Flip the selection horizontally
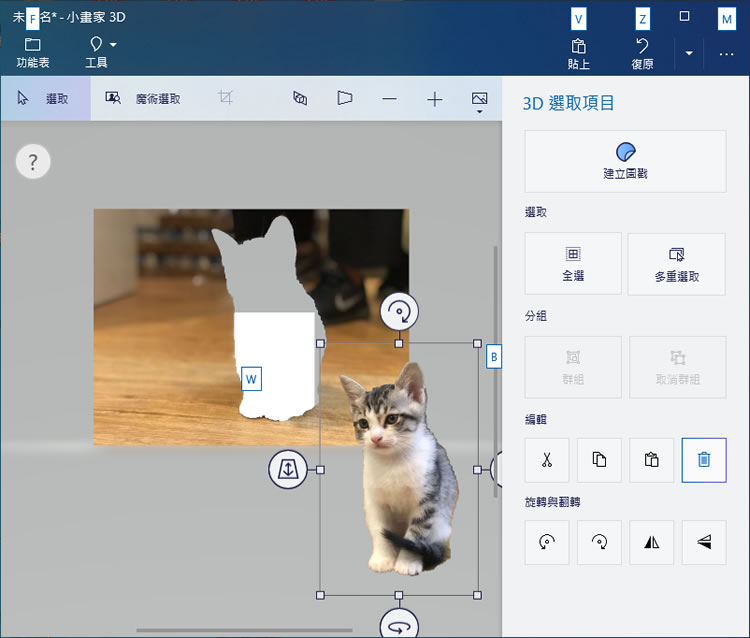Image resolution: width=750 pixels, height=638 pixels. (x=652, y=542)
